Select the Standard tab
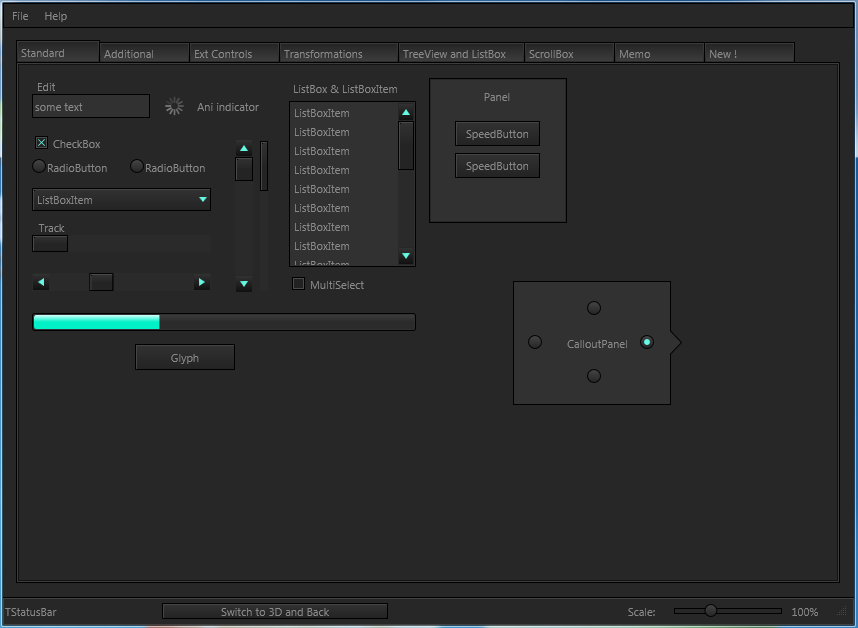Screen dimensions: 858x628 pyautogui.click(x=58, y=53)
